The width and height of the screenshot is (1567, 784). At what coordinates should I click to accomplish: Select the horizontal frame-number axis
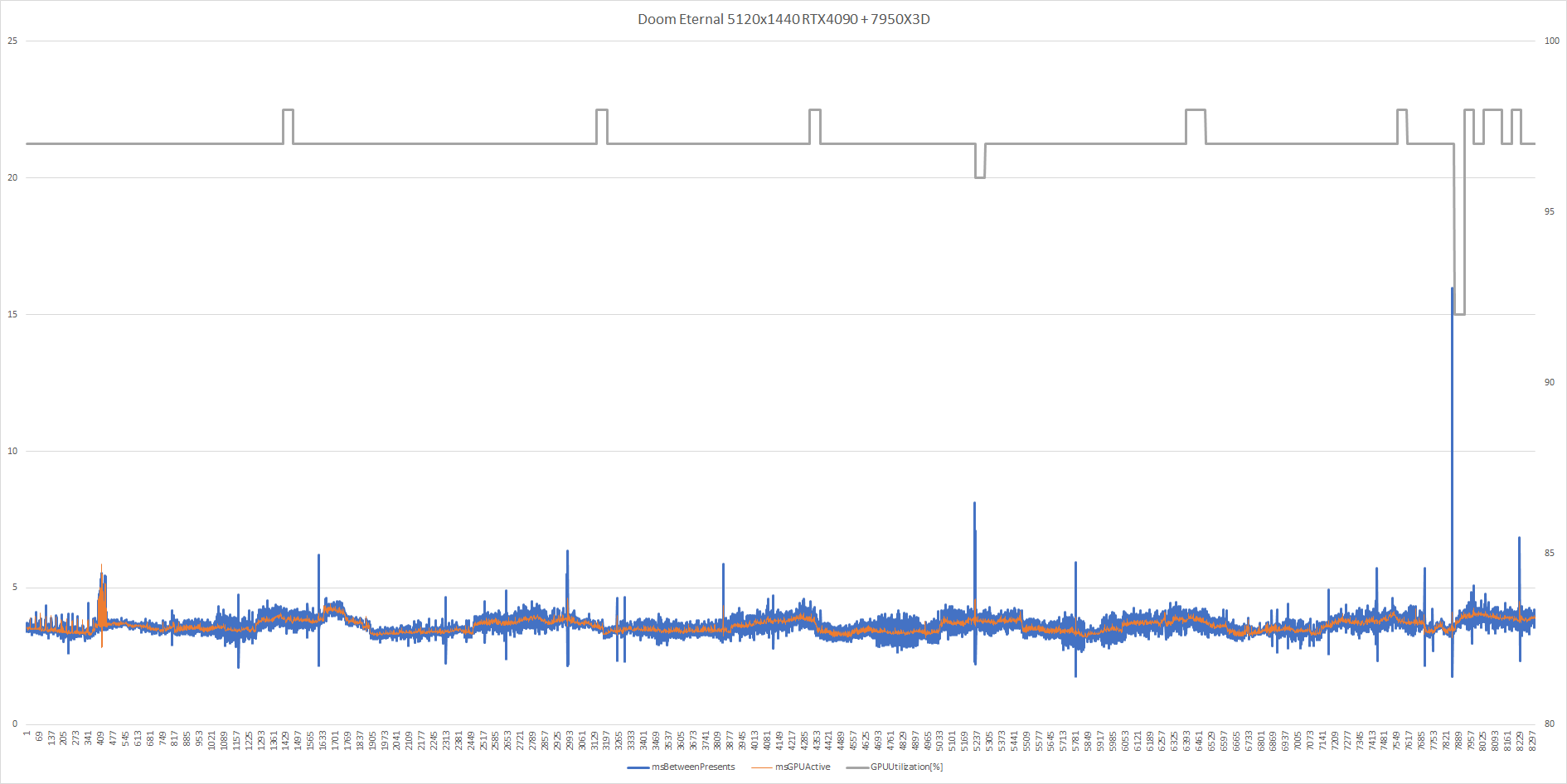coord(783,736)
